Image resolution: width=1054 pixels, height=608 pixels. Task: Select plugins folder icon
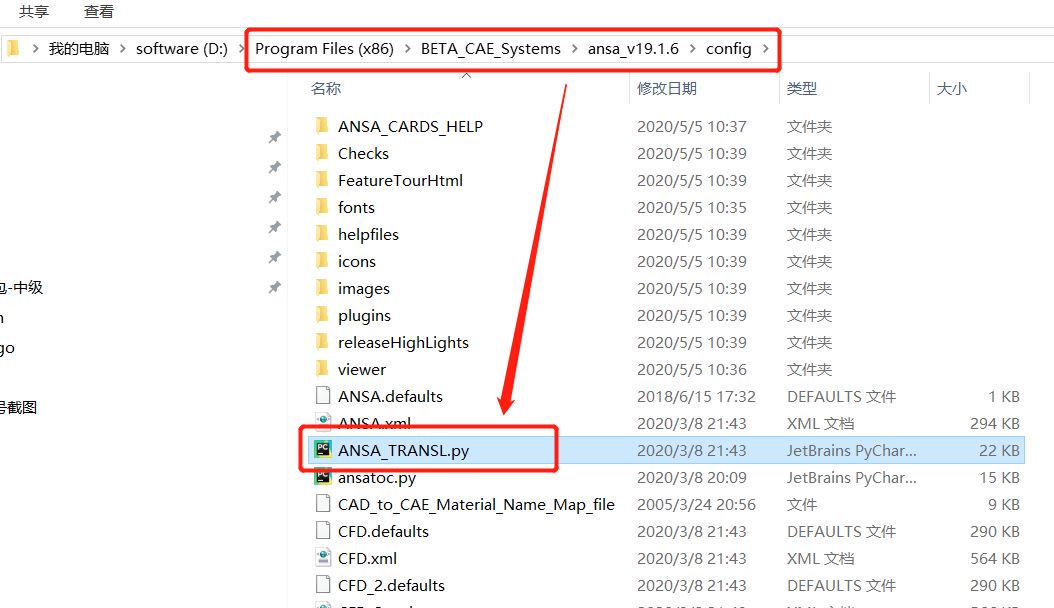[x=323, y=314]
